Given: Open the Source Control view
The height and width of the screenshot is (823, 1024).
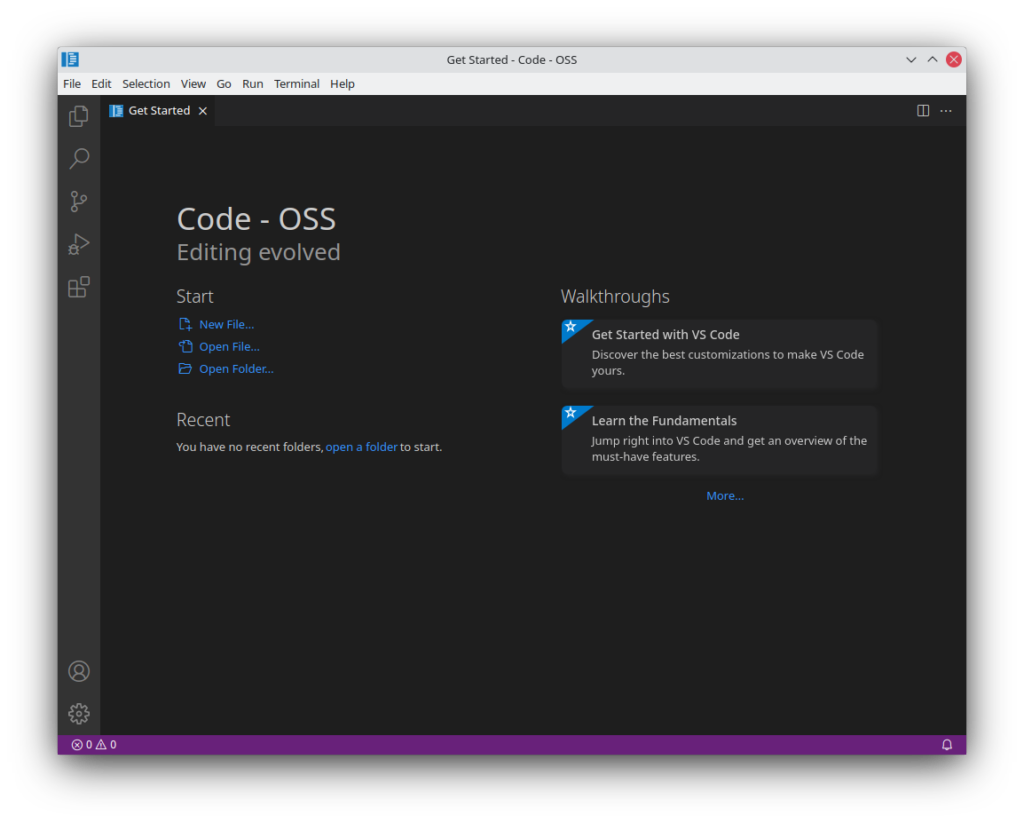Looking at the screenshot, I should pos(79,201).
